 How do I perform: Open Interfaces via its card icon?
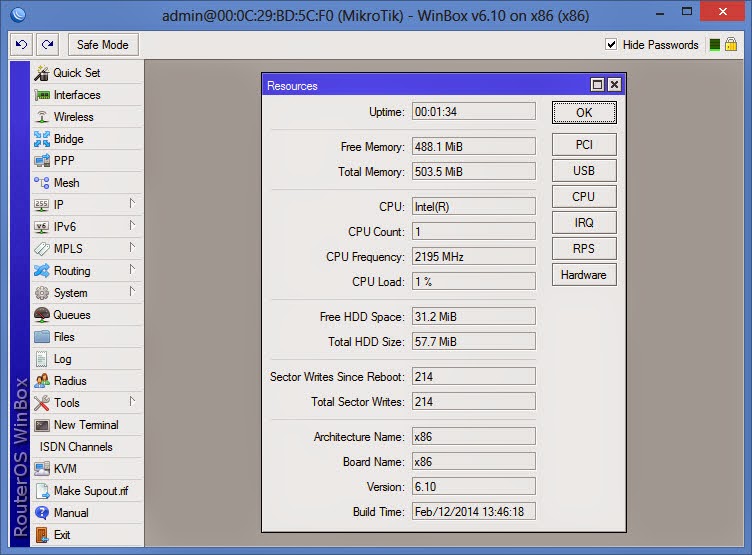(42, 95)
